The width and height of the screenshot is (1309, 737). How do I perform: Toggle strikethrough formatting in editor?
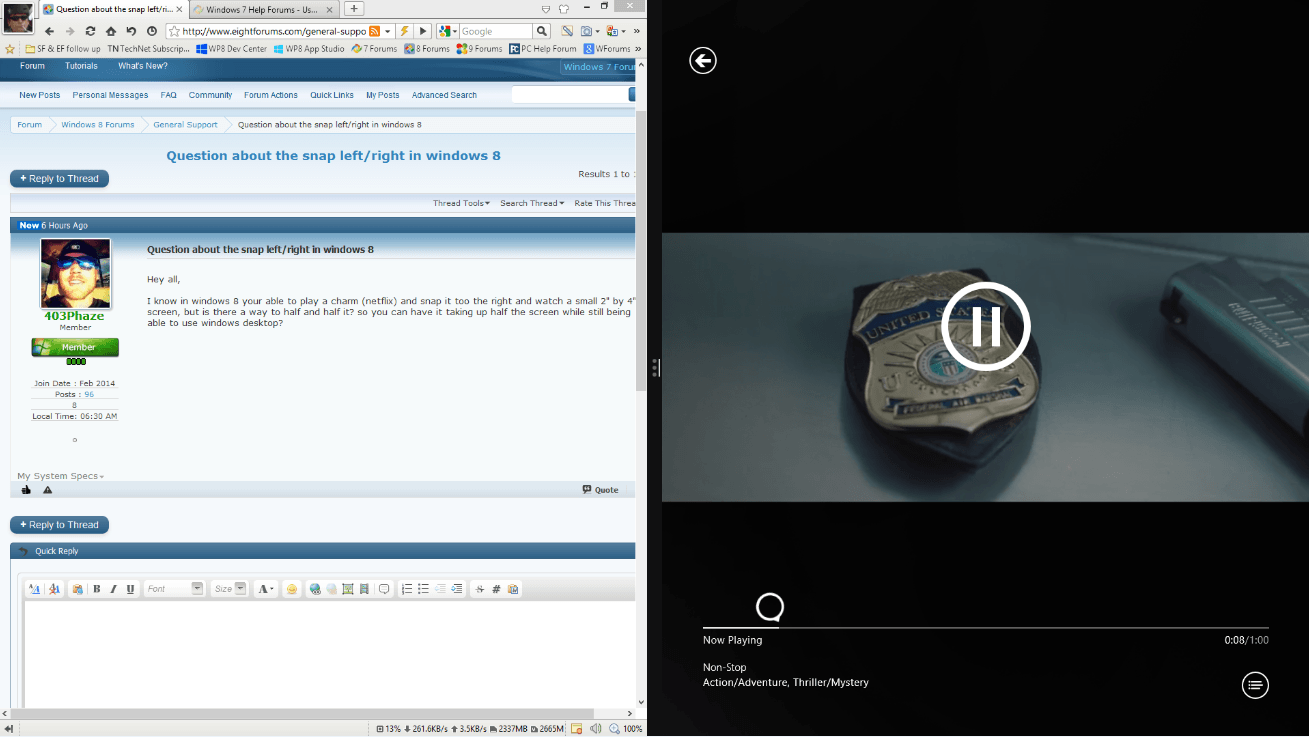coord(480,589)
